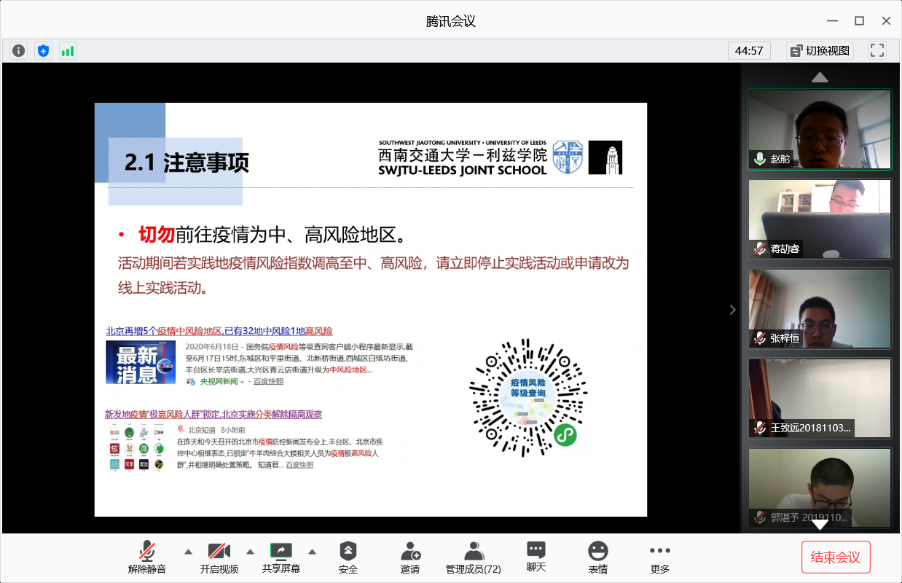902x583 pixels.
Task: Open the 新发地疫情 极高风险人群 news link
Action: pos(213,414)
